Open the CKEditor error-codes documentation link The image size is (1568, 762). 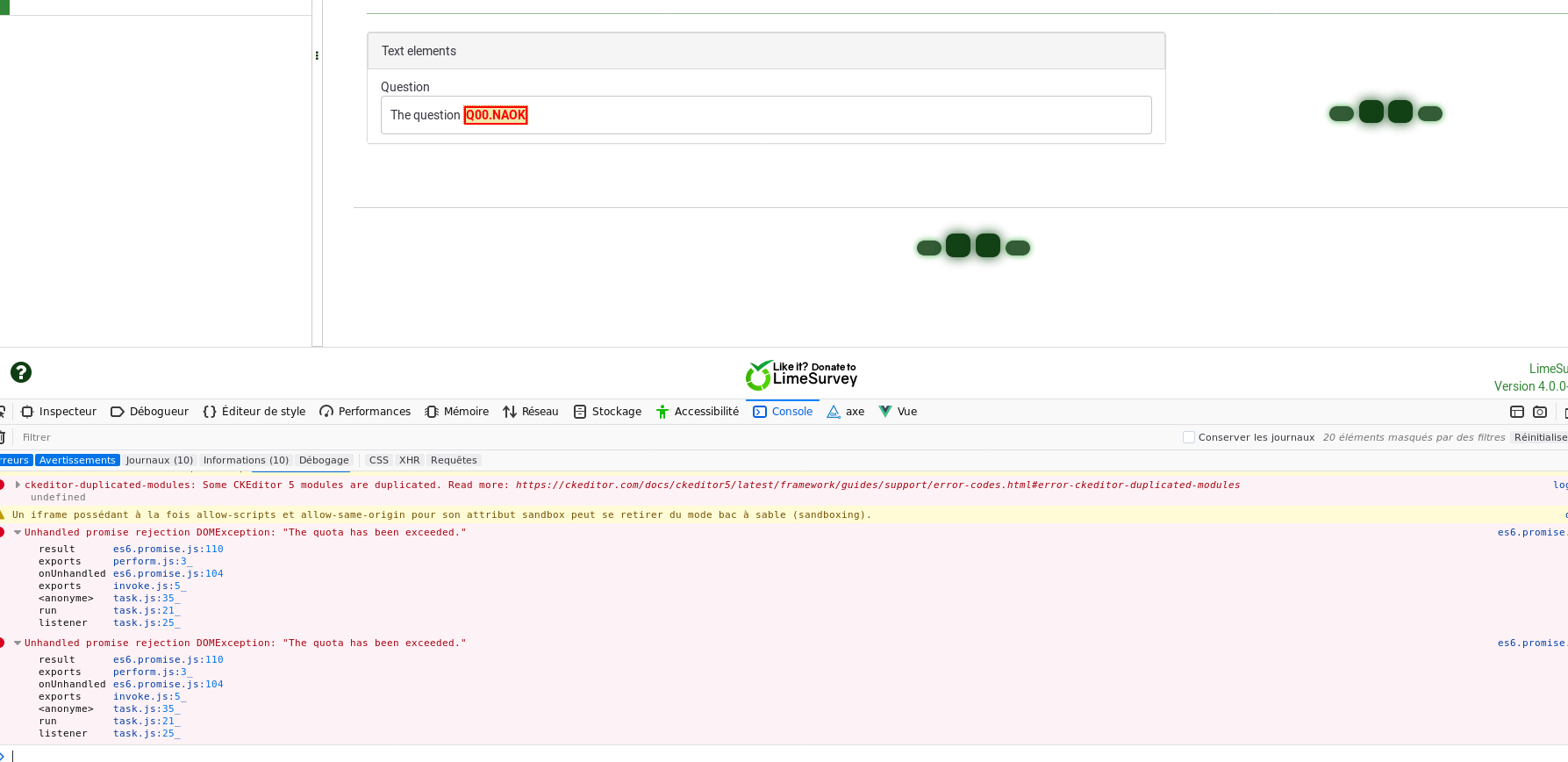tap(877, 485)
